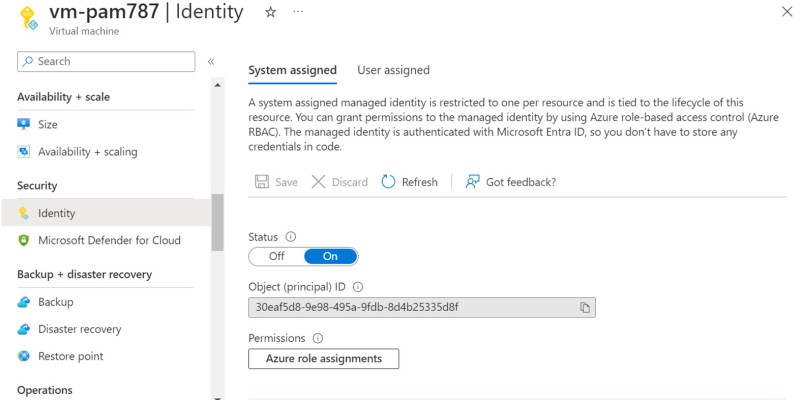Click the Availability + scale heading
800x400 pixels.
click(x=63, y=97)
